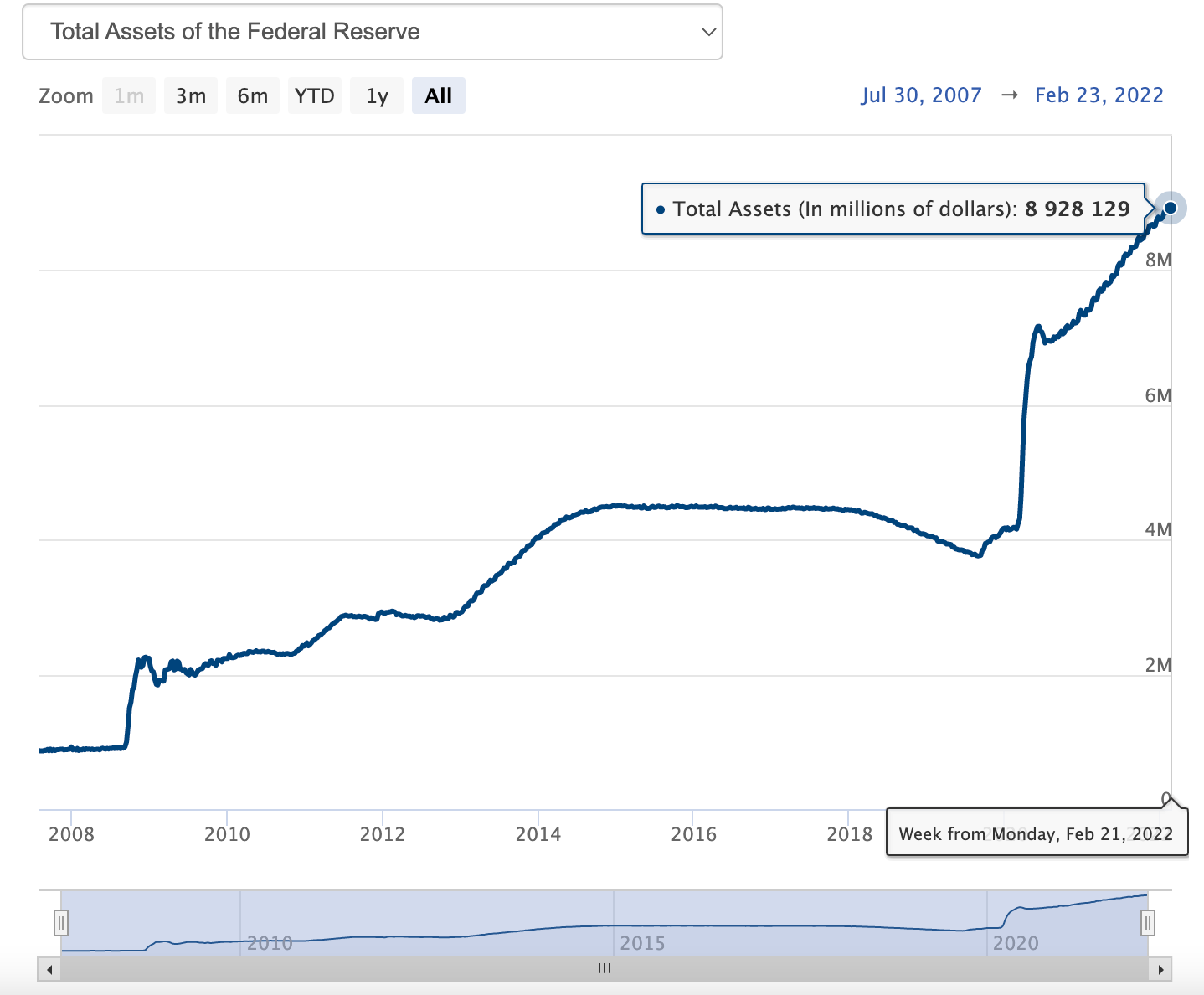Click the 2020 label in the navigator

click(1016, 943)
